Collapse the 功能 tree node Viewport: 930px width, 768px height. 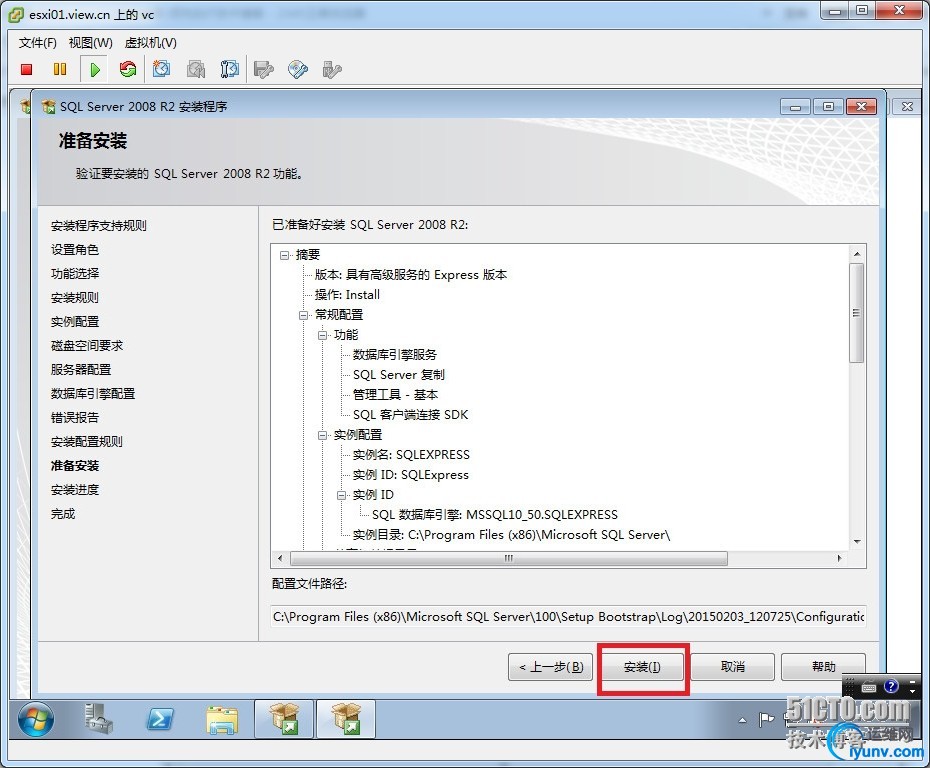[323, 335]
